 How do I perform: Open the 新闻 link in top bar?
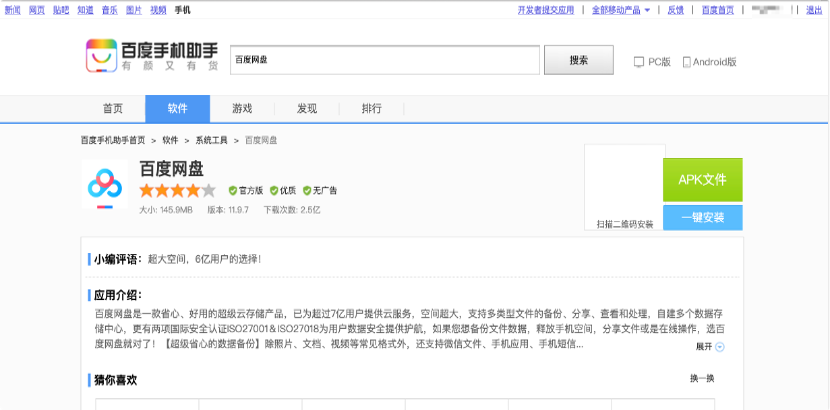point(13,10)
